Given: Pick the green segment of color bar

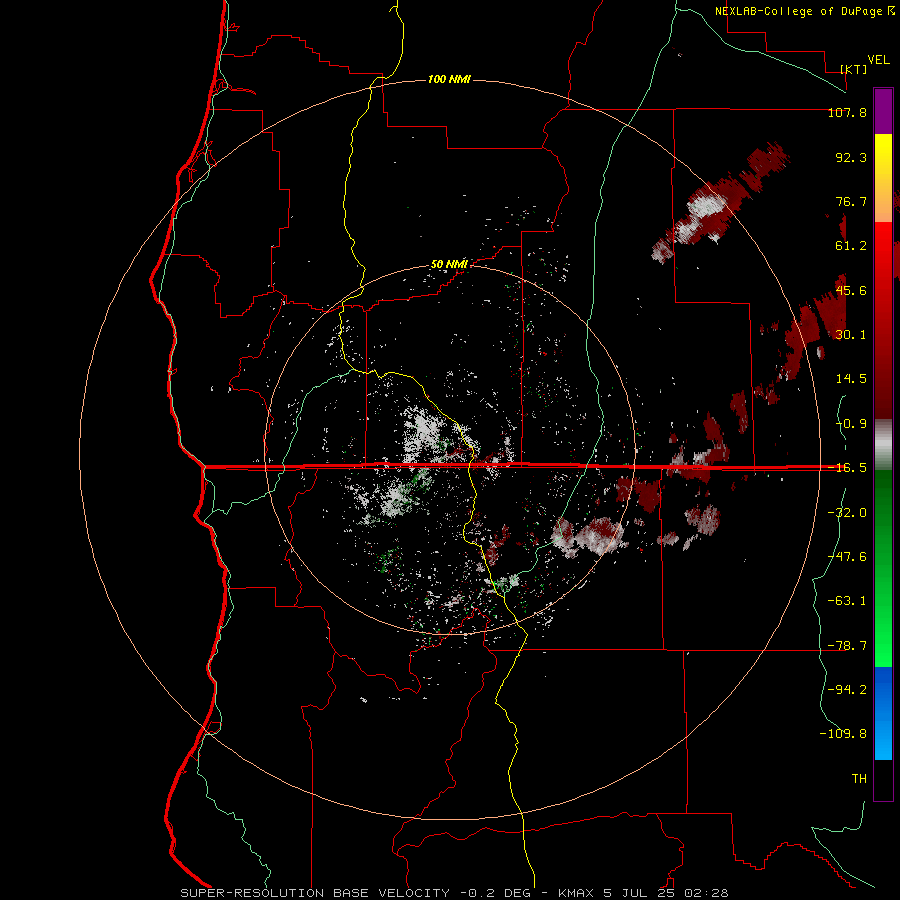Looking at the screenshot, I should click(883, 568).
